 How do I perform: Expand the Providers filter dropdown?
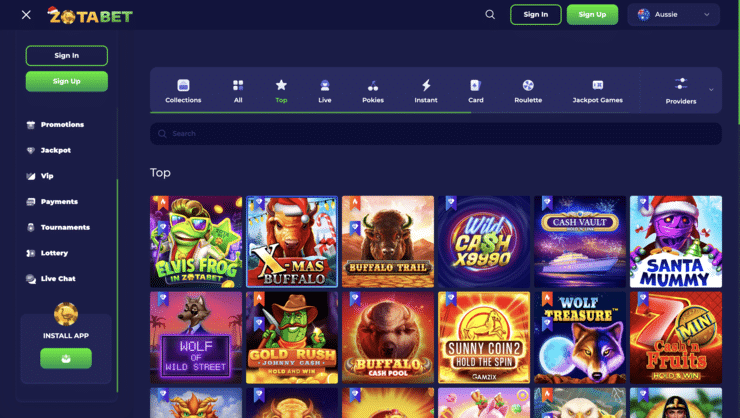coord(681,91)
